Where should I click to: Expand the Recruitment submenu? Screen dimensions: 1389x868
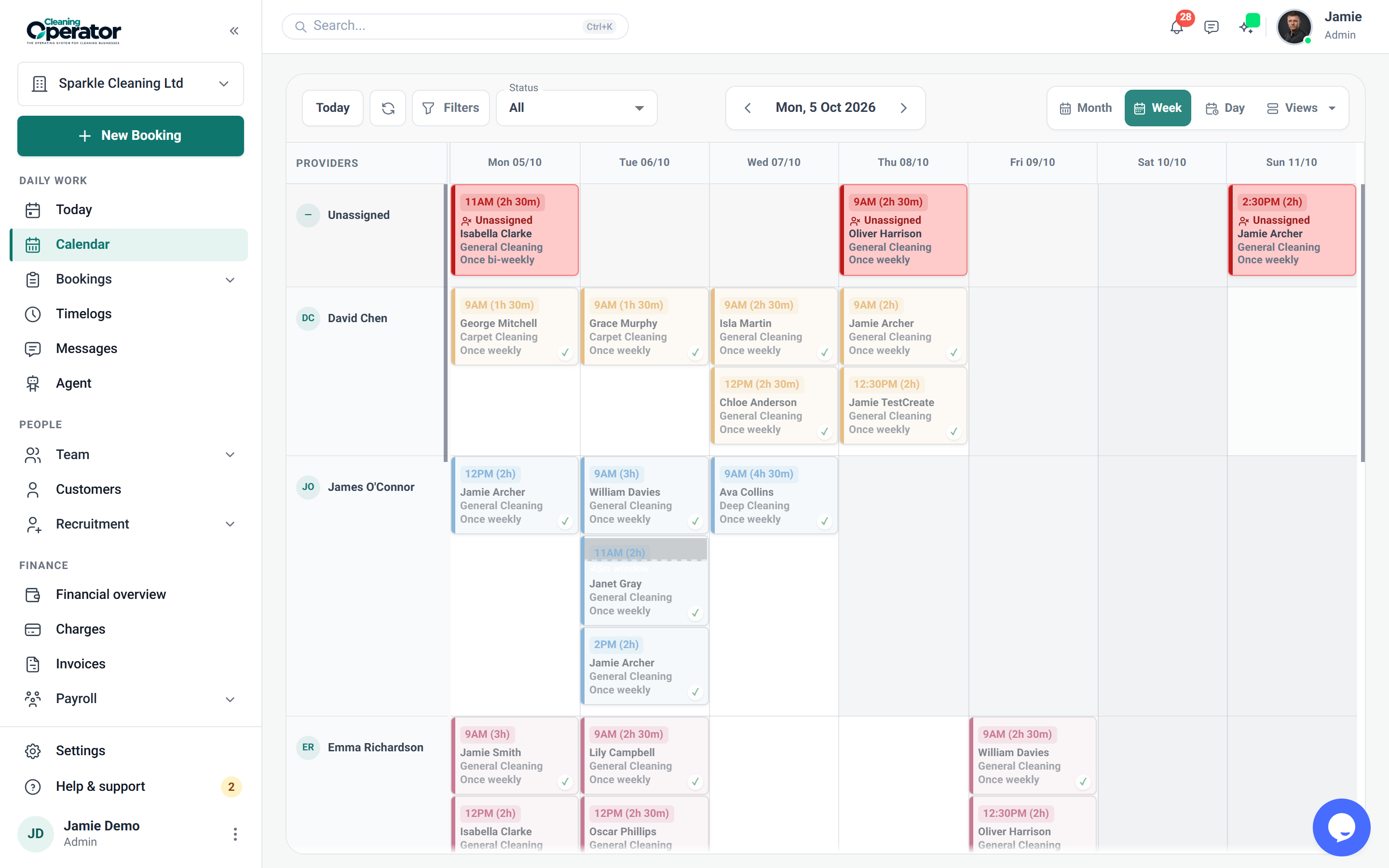(230, 524)
